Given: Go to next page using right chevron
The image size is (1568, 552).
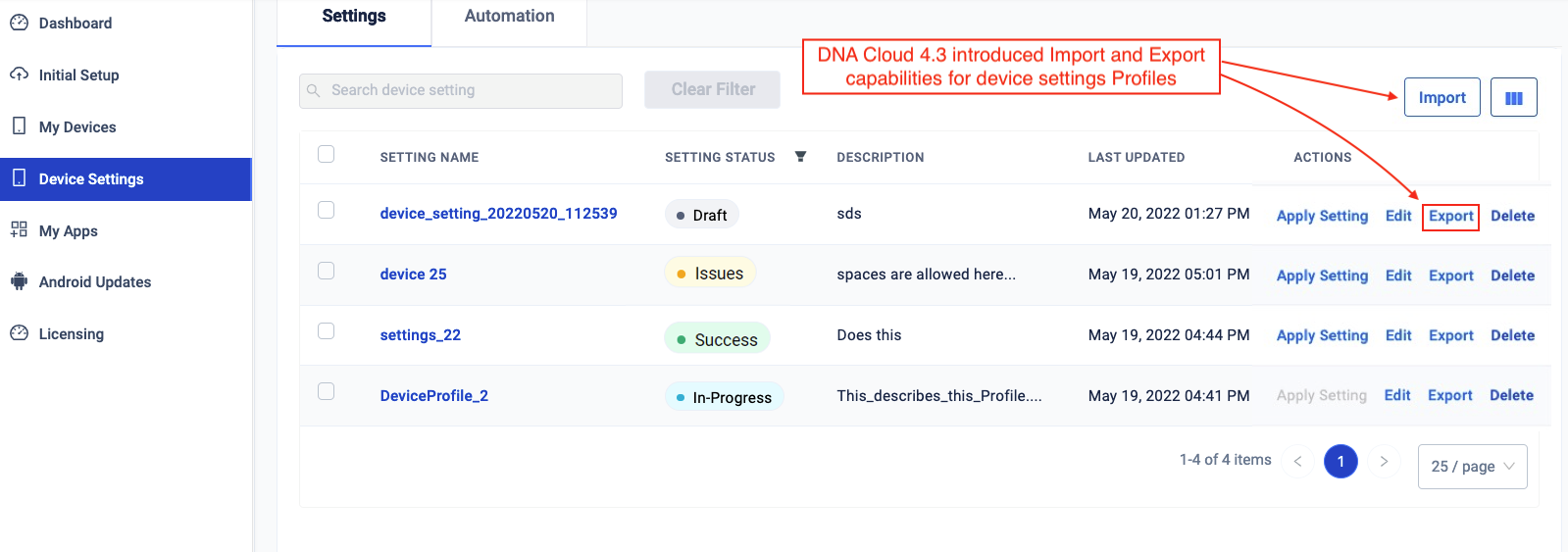Looking at the screenshot, I should tap(1384, 462).
